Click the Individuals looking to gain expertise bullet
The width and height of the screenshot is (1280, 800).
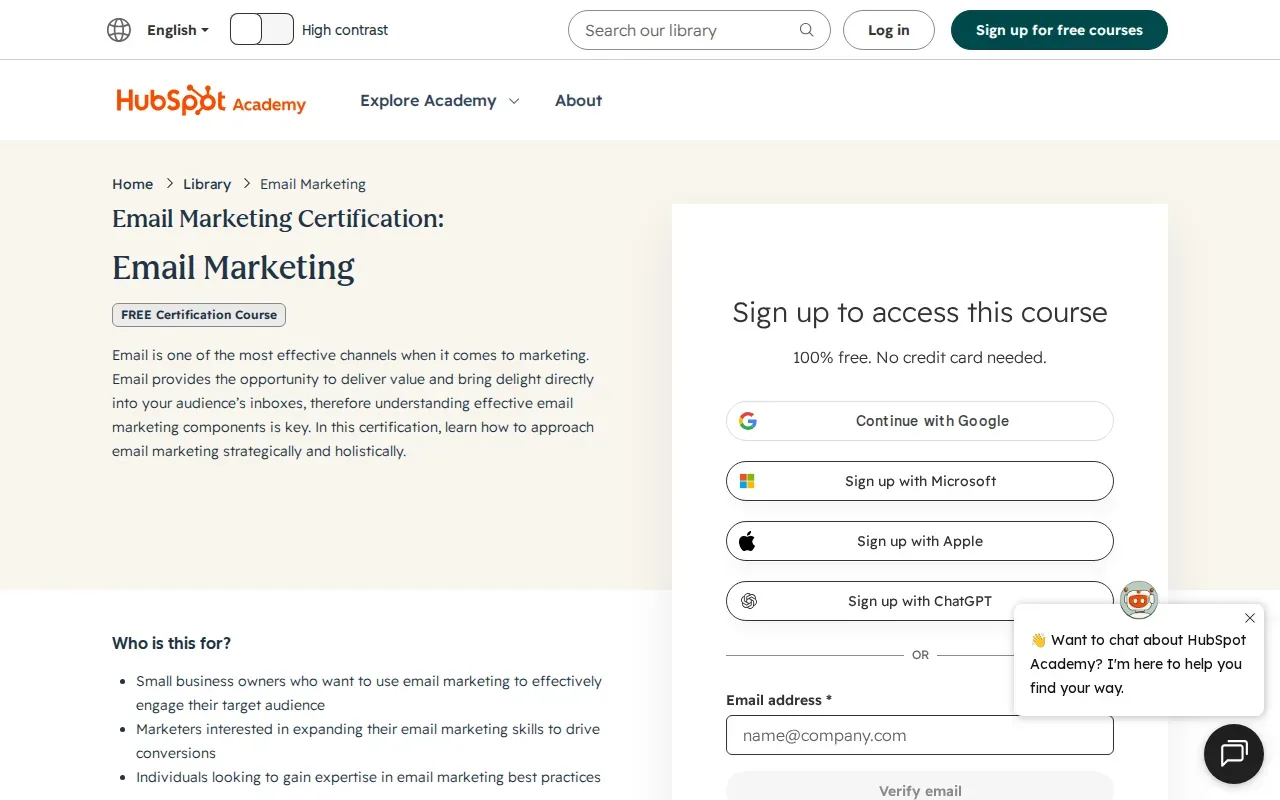click(368, 777)
